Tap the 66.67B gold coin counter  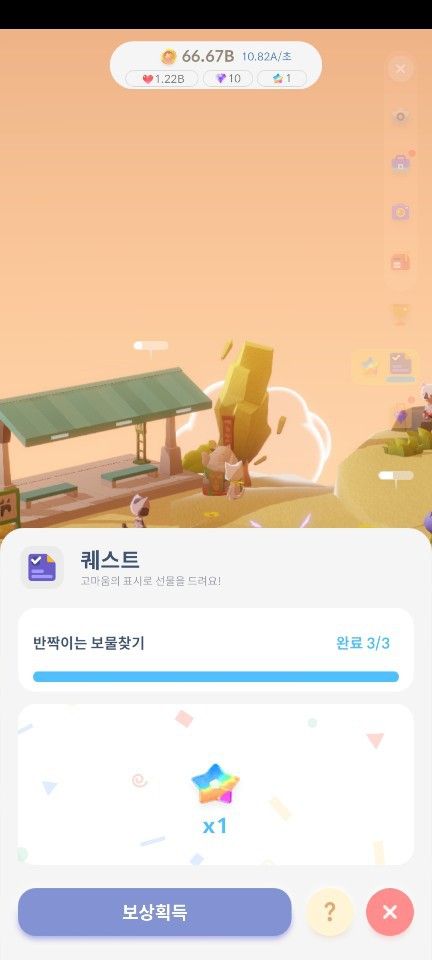(x=198, y=57)
